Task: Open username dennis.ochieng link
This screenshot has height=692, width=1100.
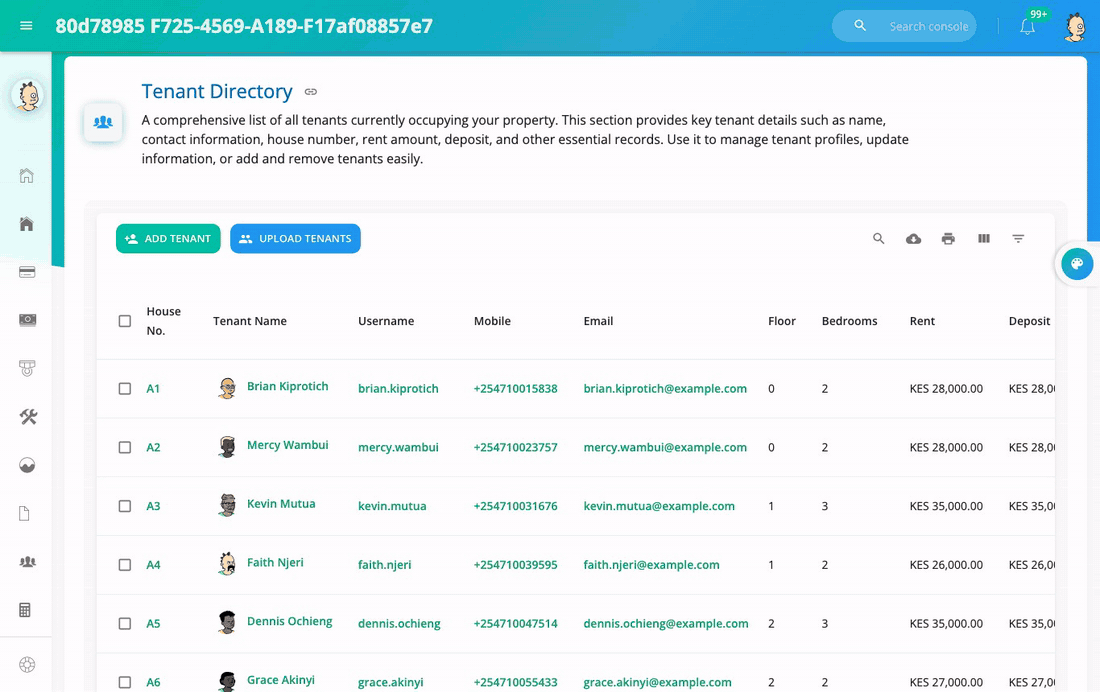Action: pos(399,623)
